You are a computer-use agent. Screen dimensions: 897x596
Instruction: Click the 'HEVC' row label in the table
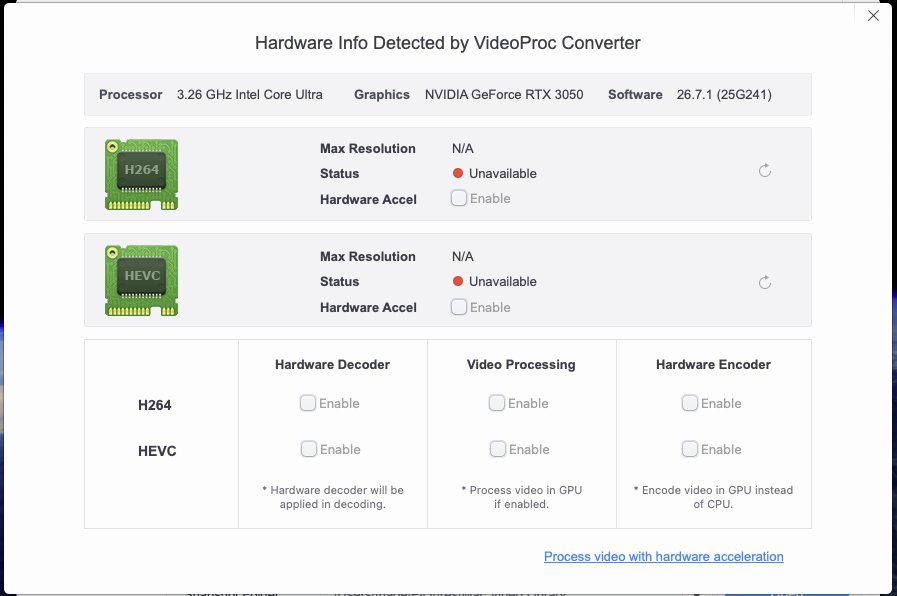(157, 451)
